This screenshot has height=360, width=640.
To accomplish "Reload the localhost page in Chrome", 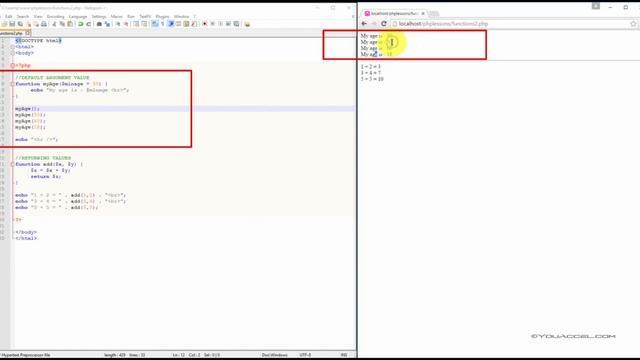I will 384,24.
